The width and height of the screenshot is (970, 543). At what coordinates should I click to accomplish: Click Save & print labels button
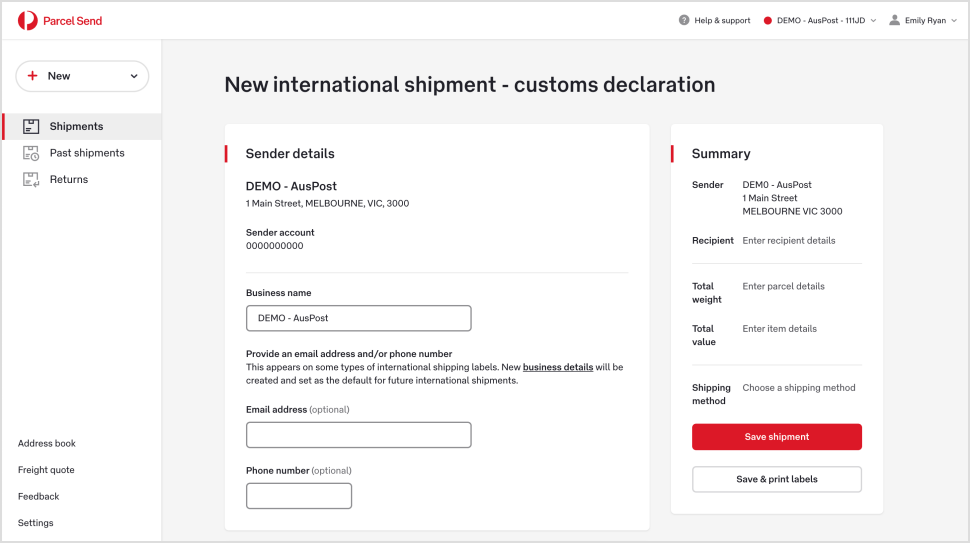coord(776,479)
